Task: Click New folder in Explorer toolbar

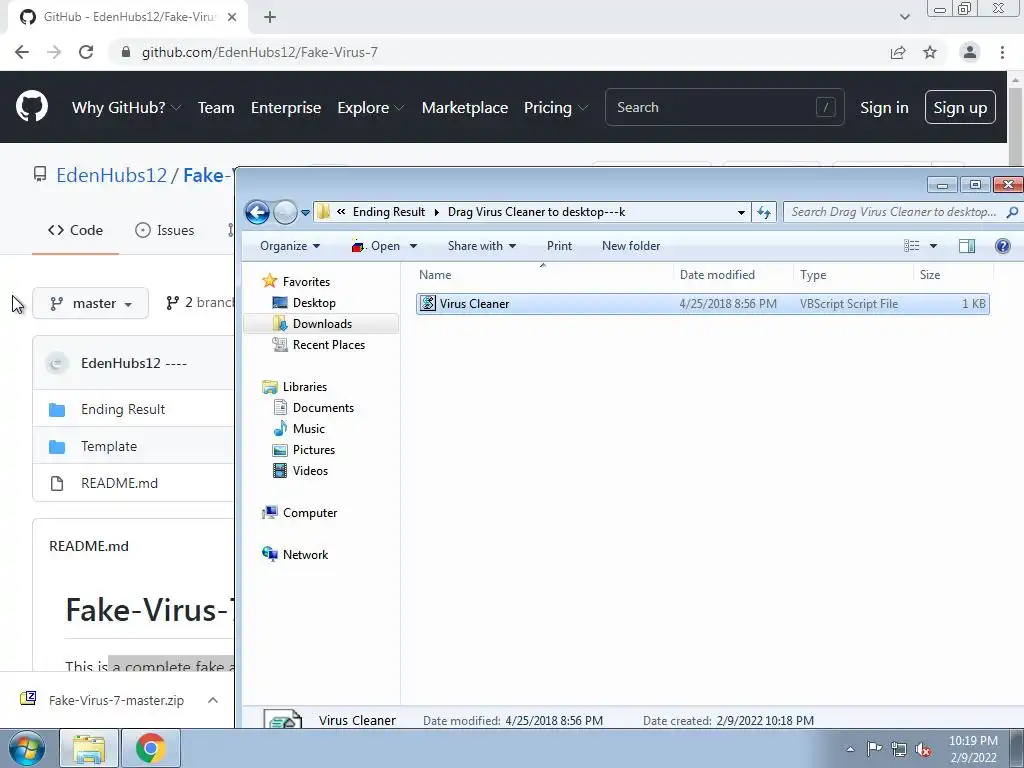Action: (x=631, y=246)
